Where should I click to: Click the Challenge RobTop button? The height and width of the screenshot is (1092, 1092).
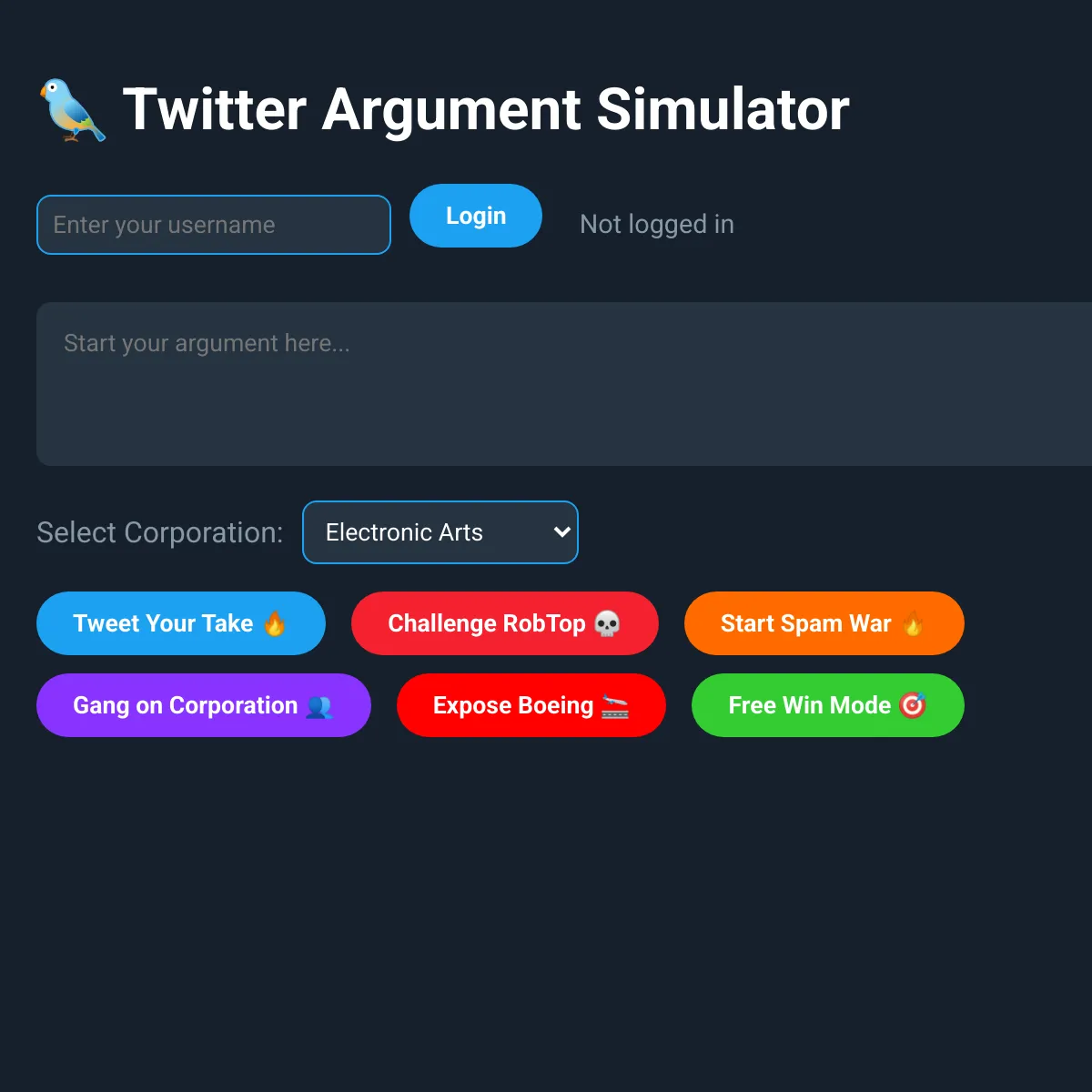click(505, 623)
